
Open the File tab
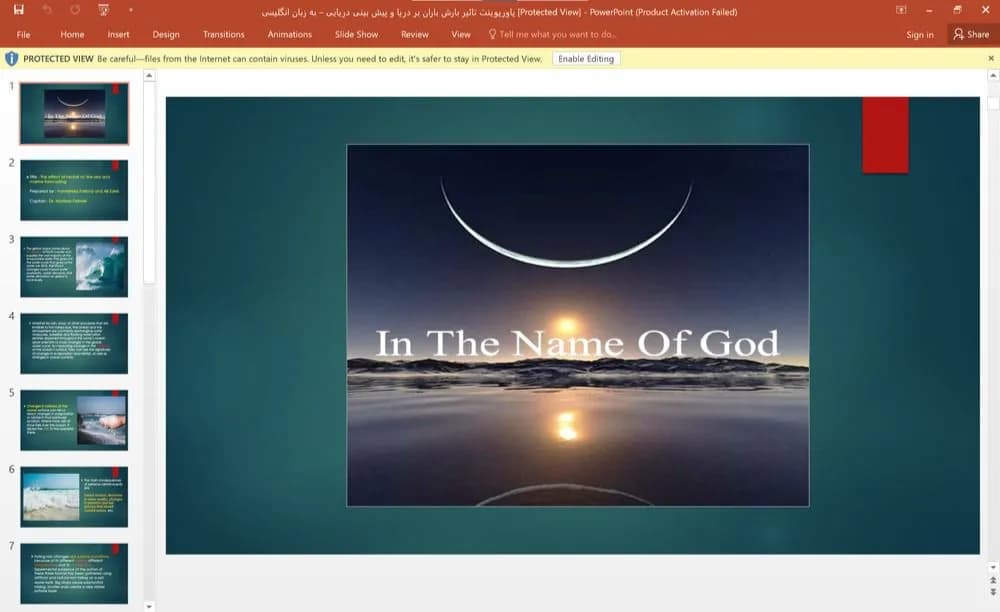pos(24,34)
